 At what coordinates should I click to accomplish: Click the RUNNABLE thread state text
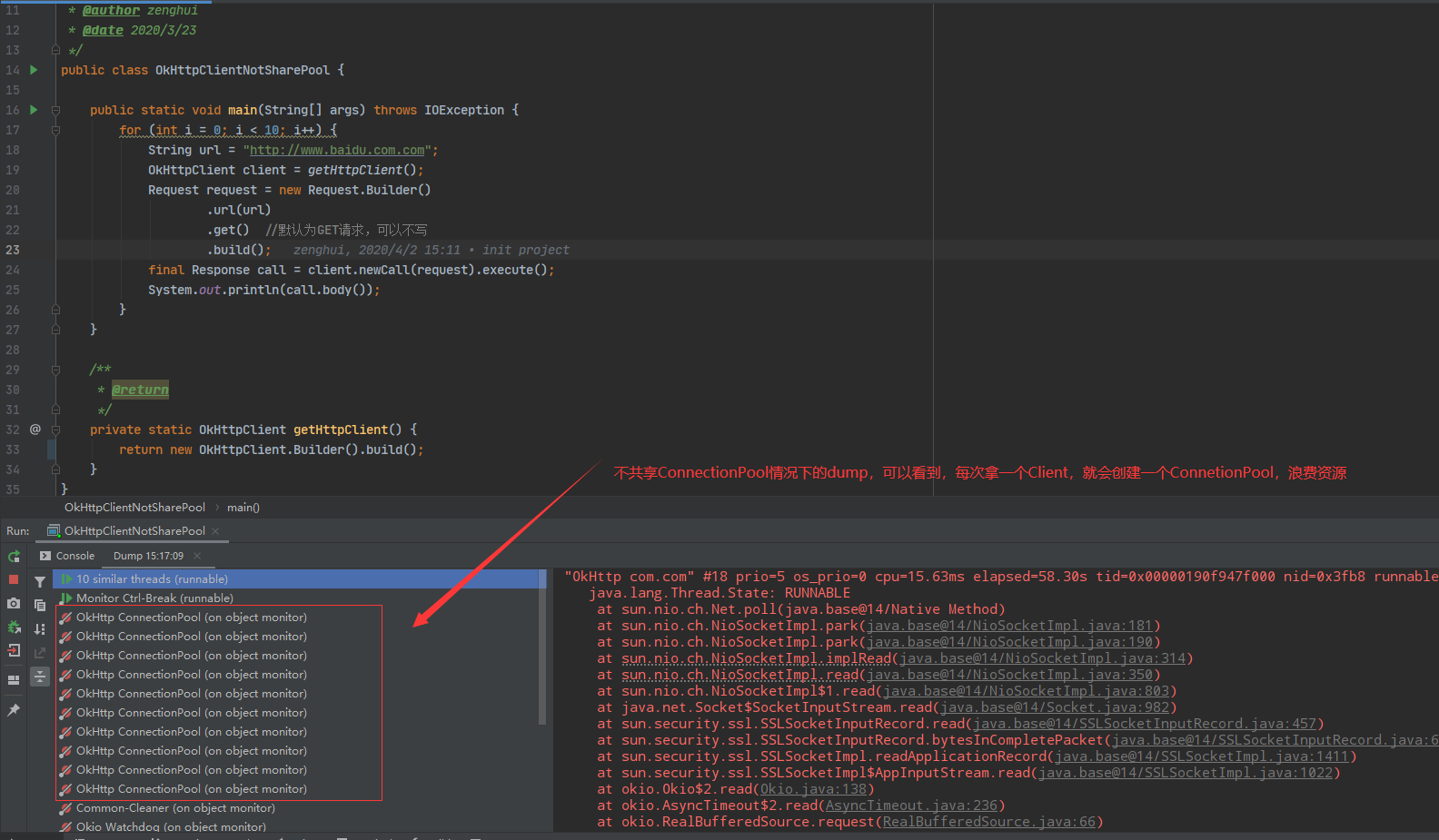(x=818, y=593)
